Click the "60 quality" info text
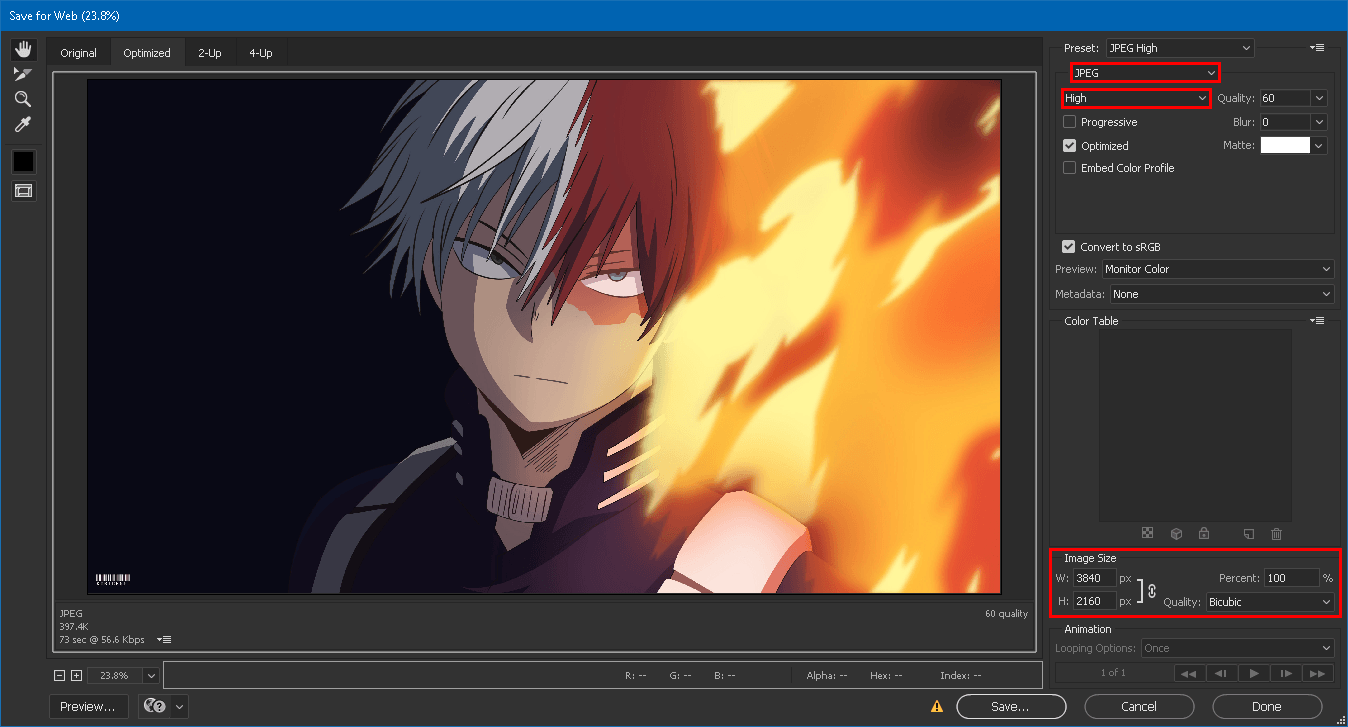This screenshot has height=727, width=1348. [x=1006, y=613]
